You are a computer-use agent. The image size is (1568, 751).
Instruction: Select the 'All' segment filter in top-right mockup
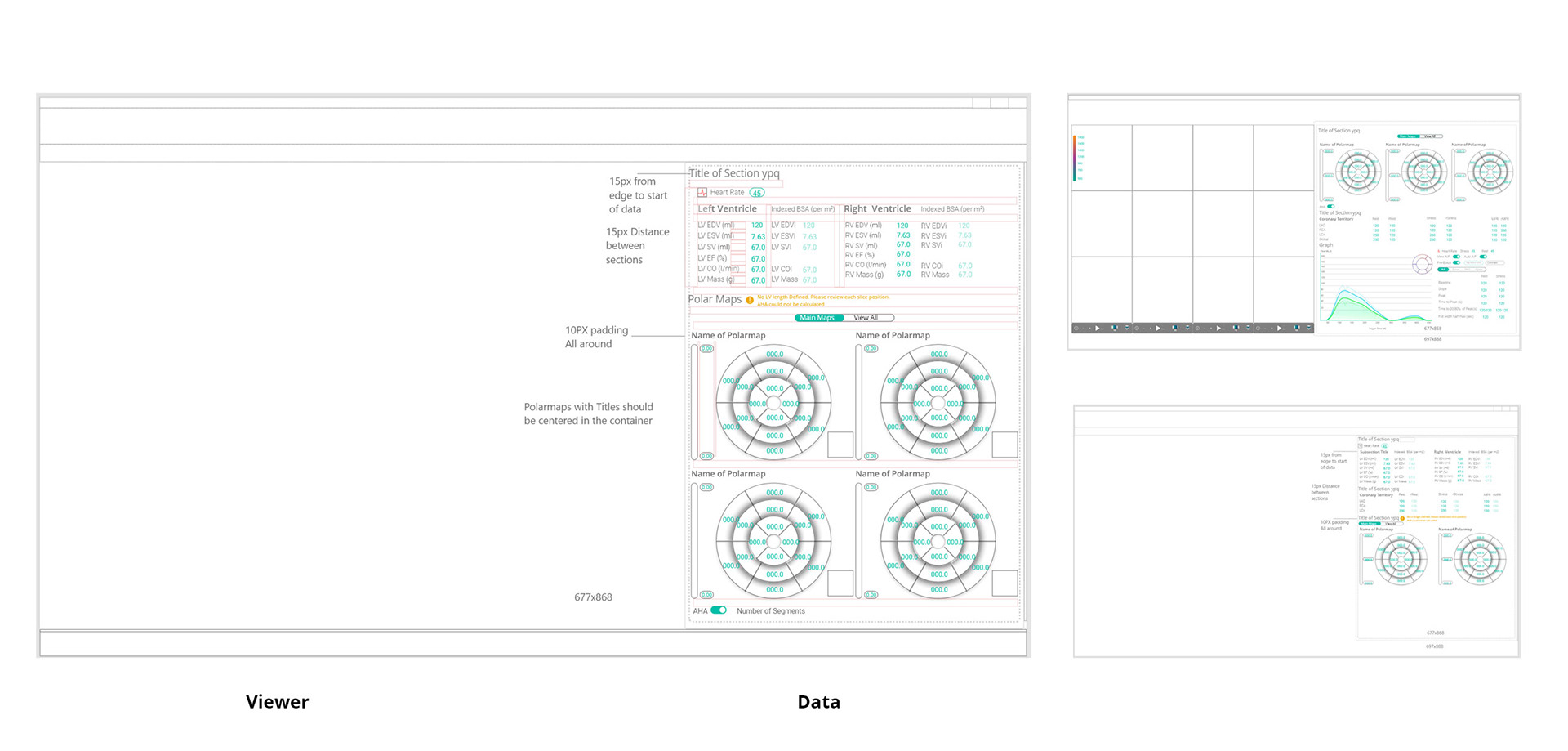click(1443, 270)
